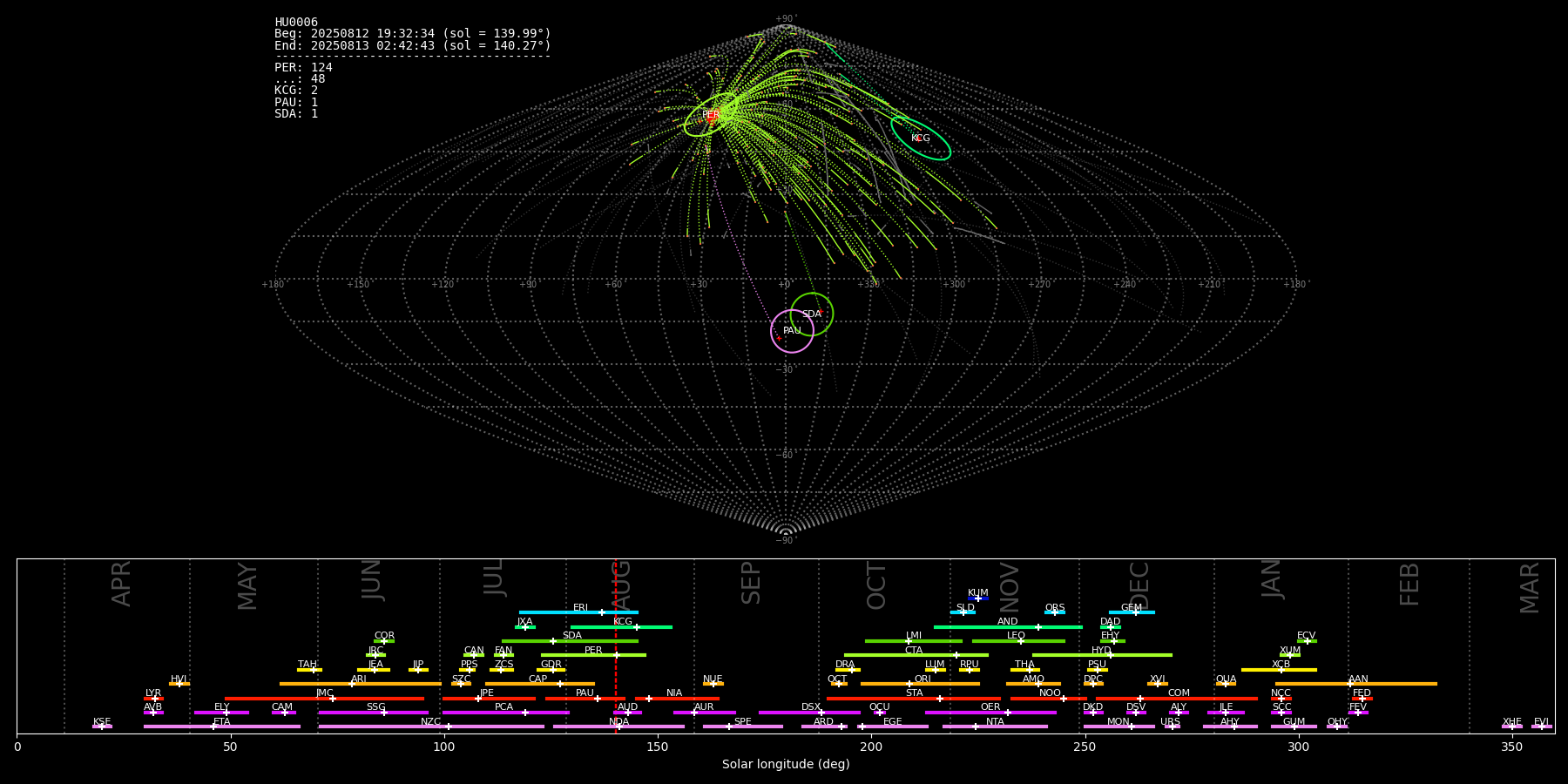
Task: Click the red dashed current solar longitude line
Action: pyautogui.click(x=615, y=645)
